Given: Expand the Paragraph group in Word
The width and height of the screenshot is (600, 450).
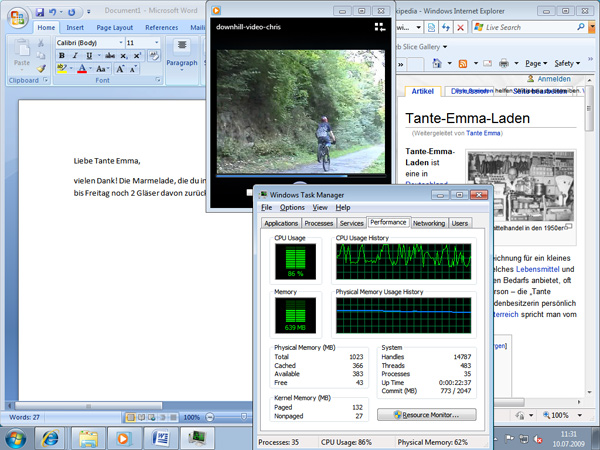Looking at the screenshot, I should point(182,55).
